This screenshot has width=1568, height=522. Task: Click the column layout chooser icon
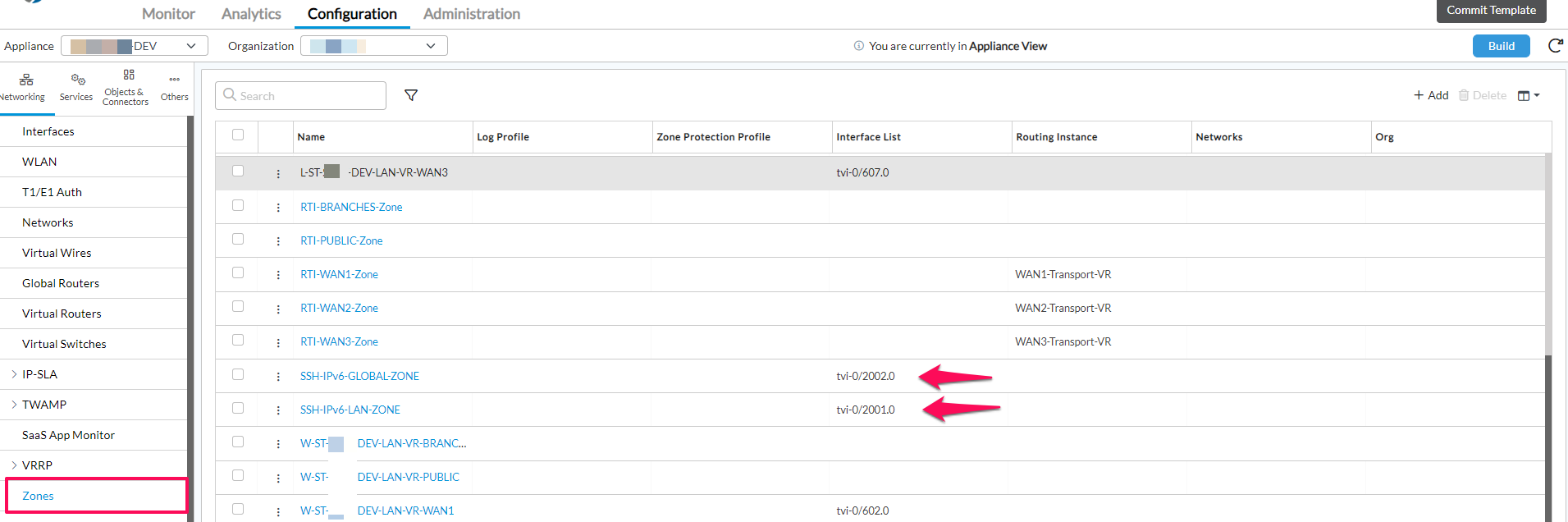pyautogui.click(x=1528, y=95)
